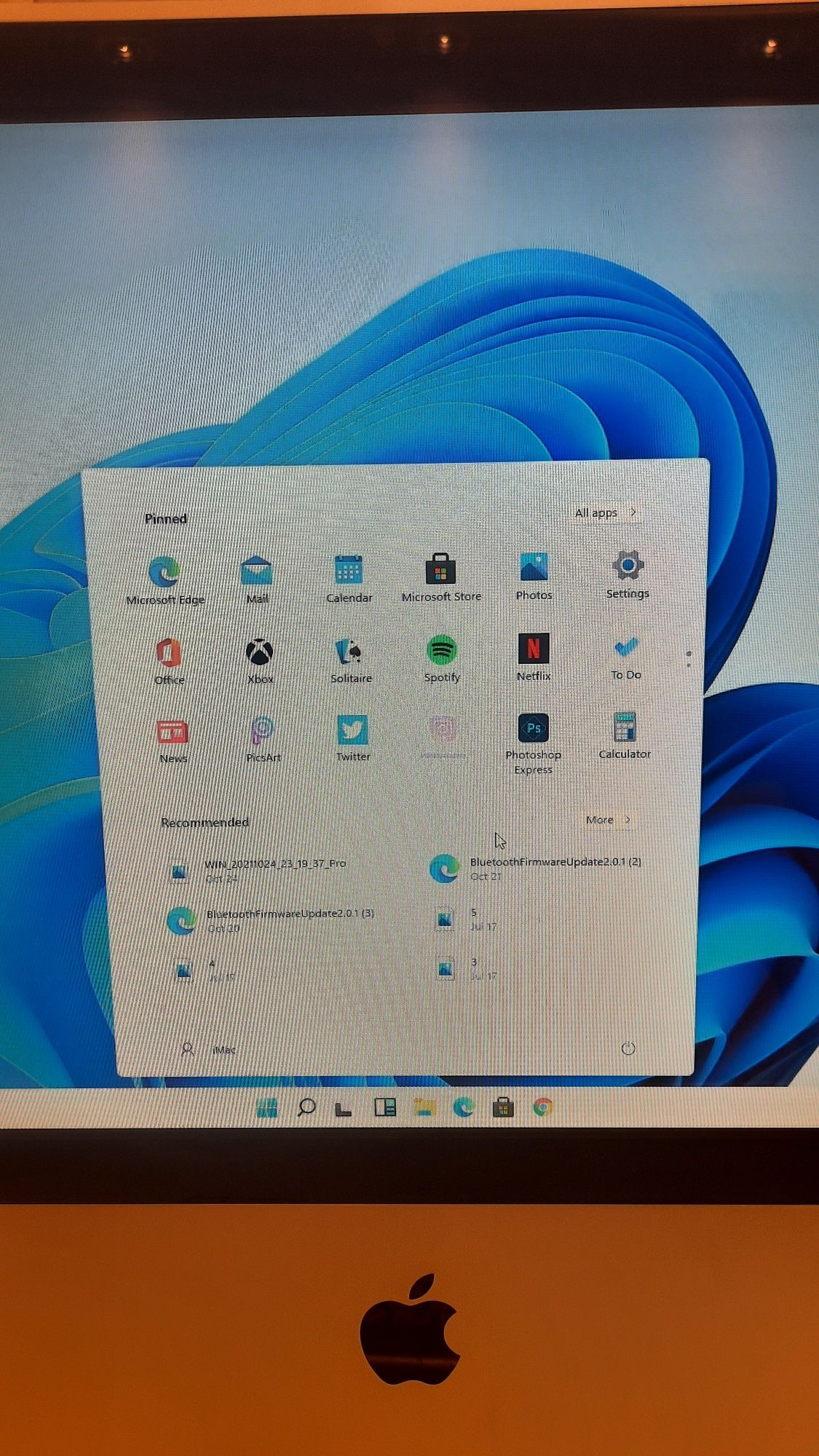Open the Calendar app

tap(349, 579)
